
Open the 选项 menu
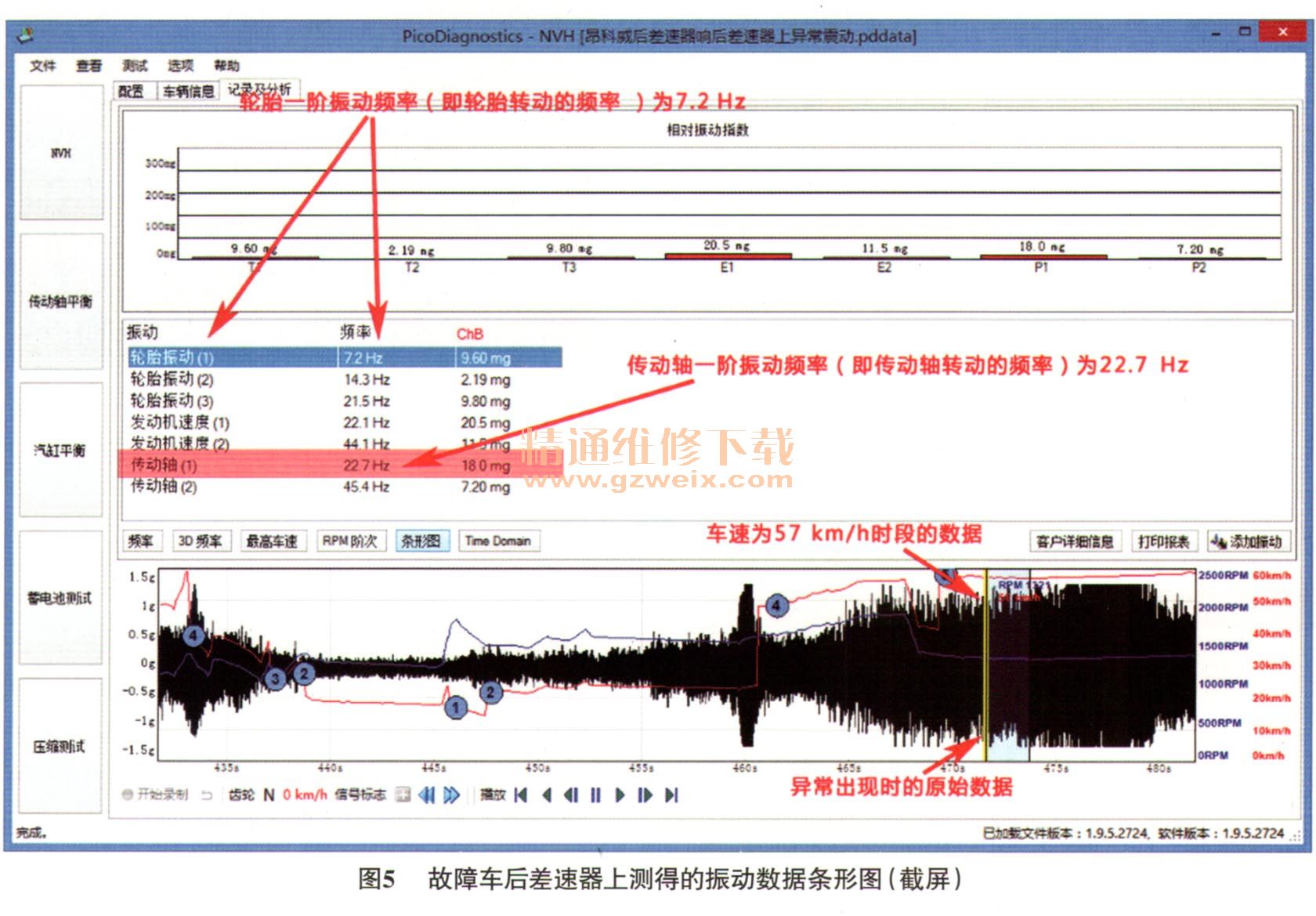180,66
